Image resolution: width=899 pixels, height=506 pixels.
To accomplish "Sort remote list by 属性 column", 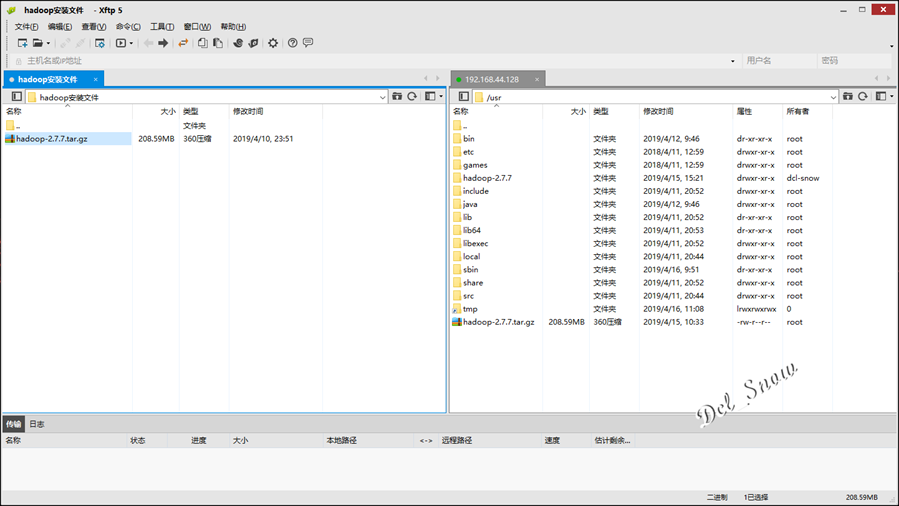I will [757, 112].
